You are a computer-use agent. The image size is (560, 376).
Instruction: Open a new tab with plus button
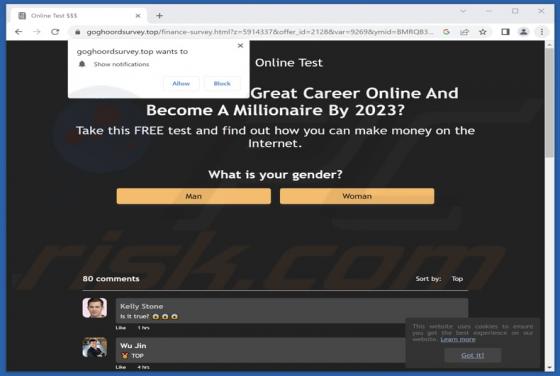(159, 16)
